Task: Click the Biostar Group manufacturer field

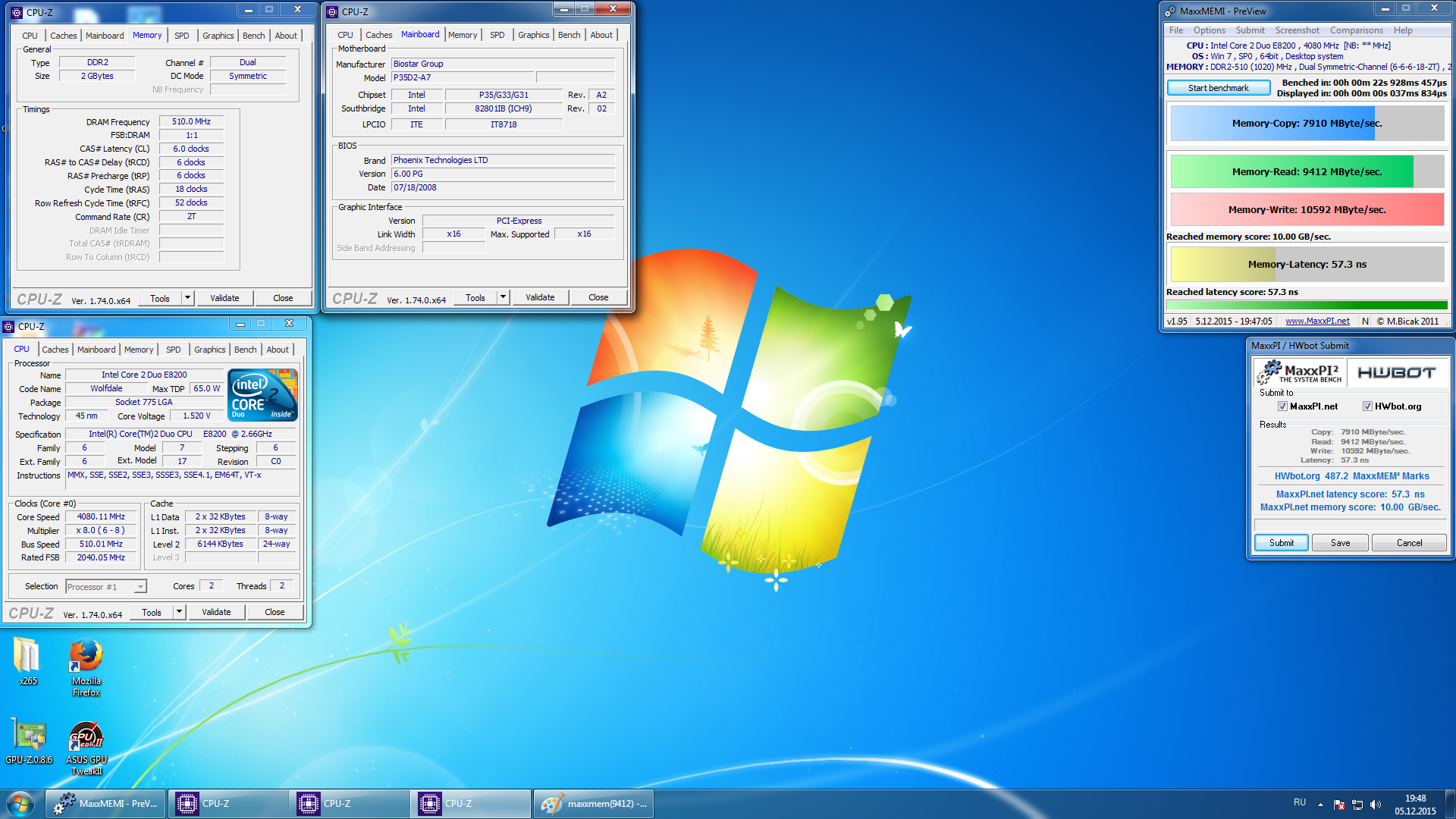Action: point(503,64)
